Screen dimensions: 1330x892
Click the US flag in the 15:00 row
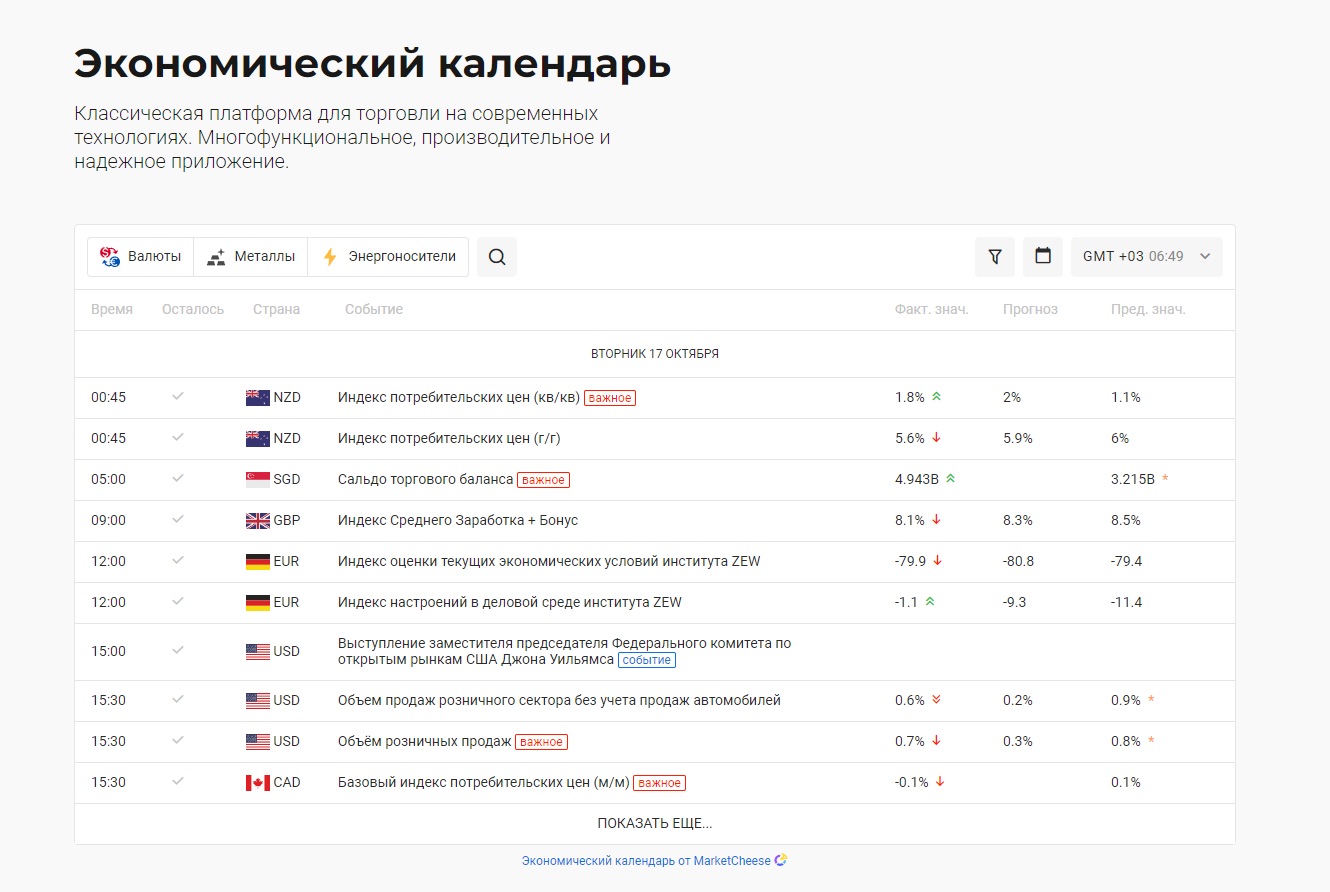(257, 652)
